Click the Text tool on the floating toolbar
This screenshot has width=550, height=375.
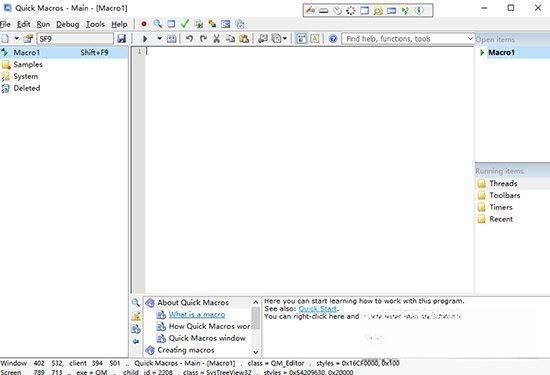pos(310,10)
